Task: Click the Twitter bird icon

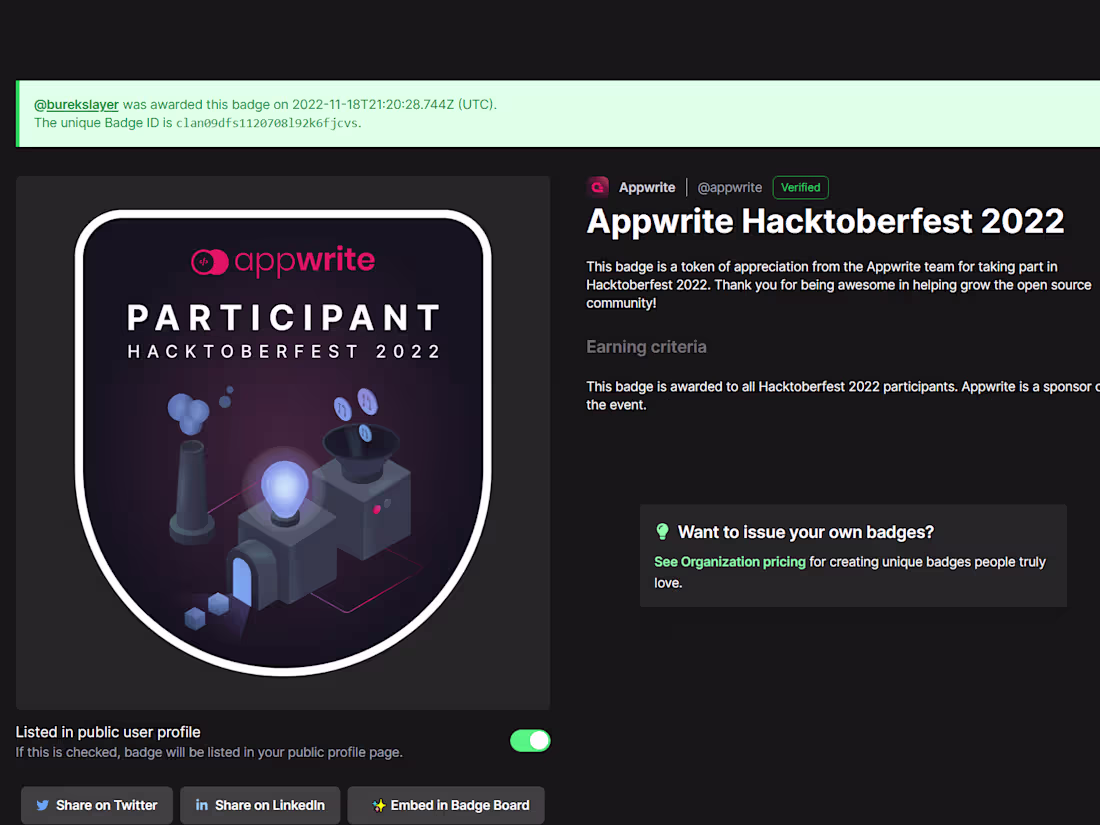Action: click(43, 805)
